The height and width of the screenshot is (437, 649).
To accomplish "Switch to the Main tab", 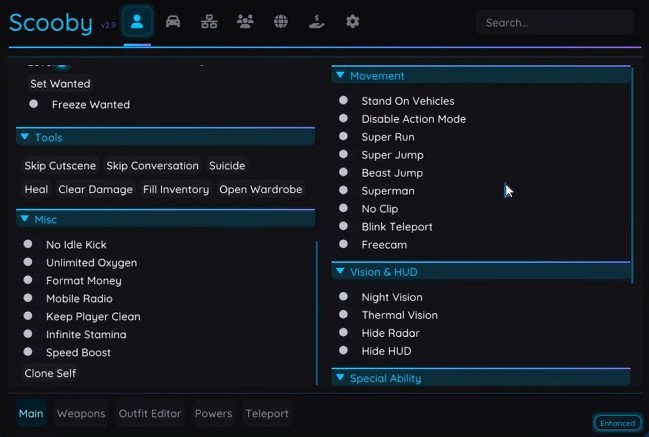I will [31, 413].
